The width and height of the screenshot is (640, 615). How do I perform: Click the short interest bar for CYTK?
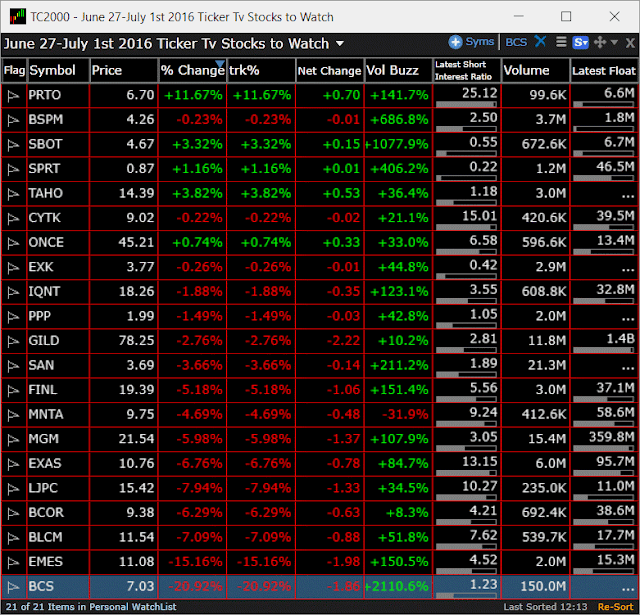pyautogui.click(x=466, y=227)
